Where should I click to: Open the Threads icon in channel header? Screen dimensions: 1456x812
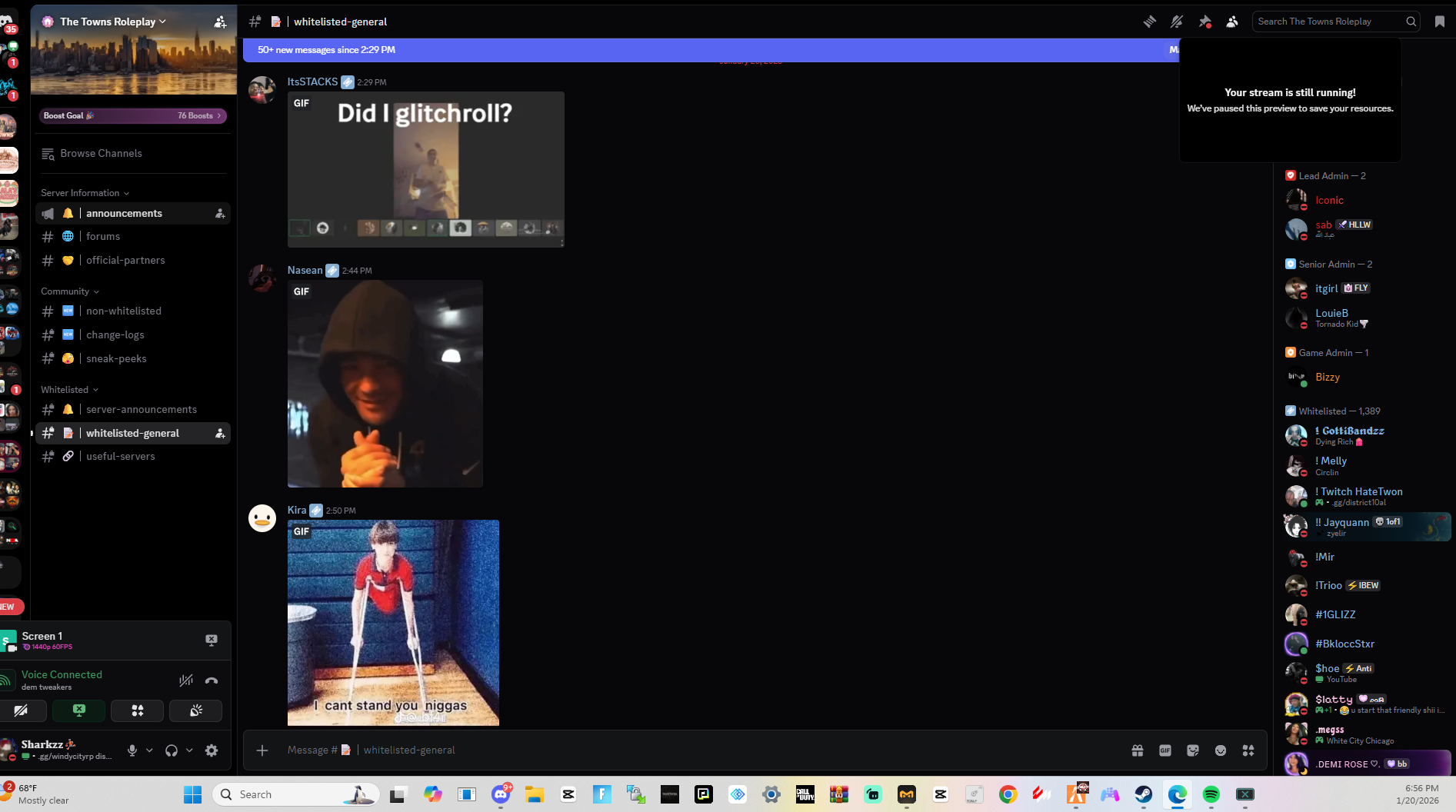tap(1149, 22)
